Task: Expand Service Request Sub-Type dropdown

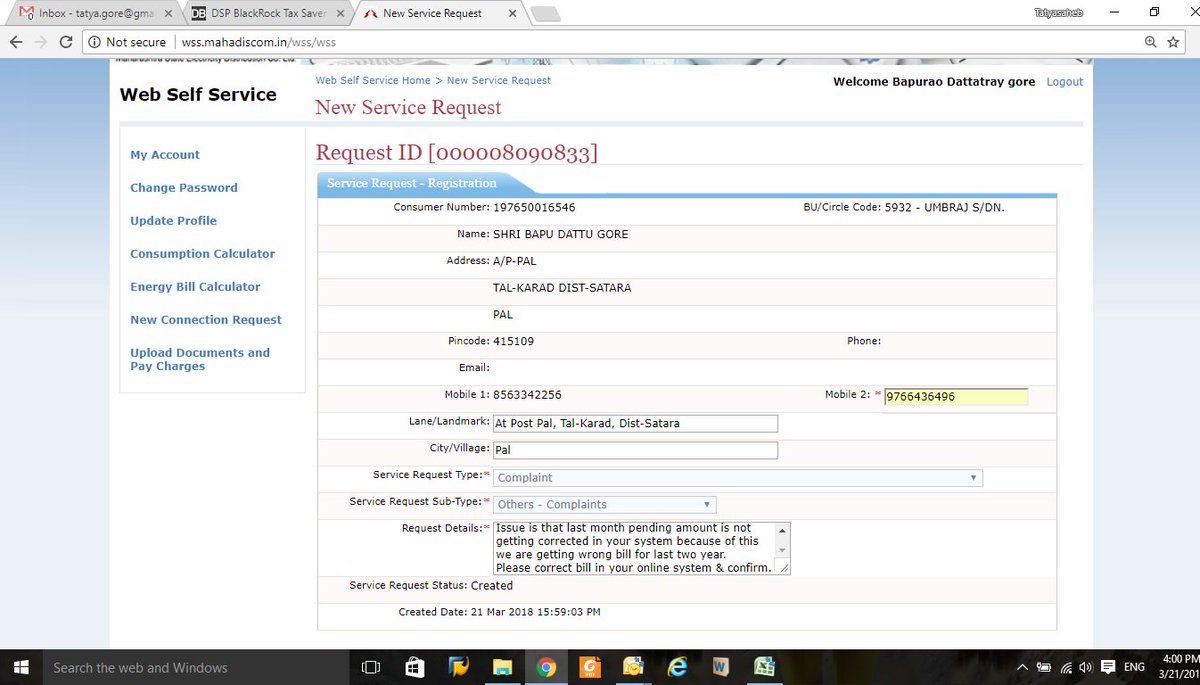Action: (605, 505)
